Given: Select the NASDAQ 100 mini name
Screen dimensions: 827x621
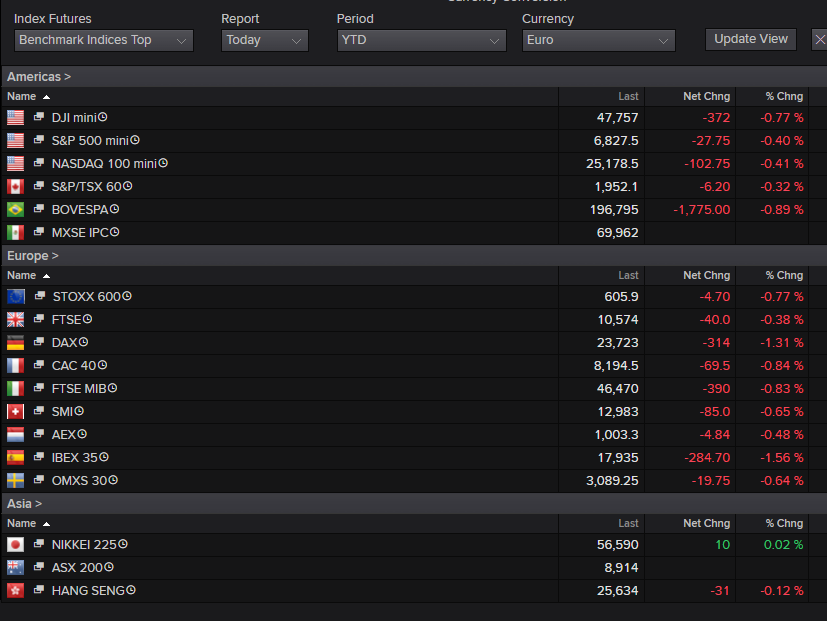Looking at the screenshot, I should (x=104, y=164).
